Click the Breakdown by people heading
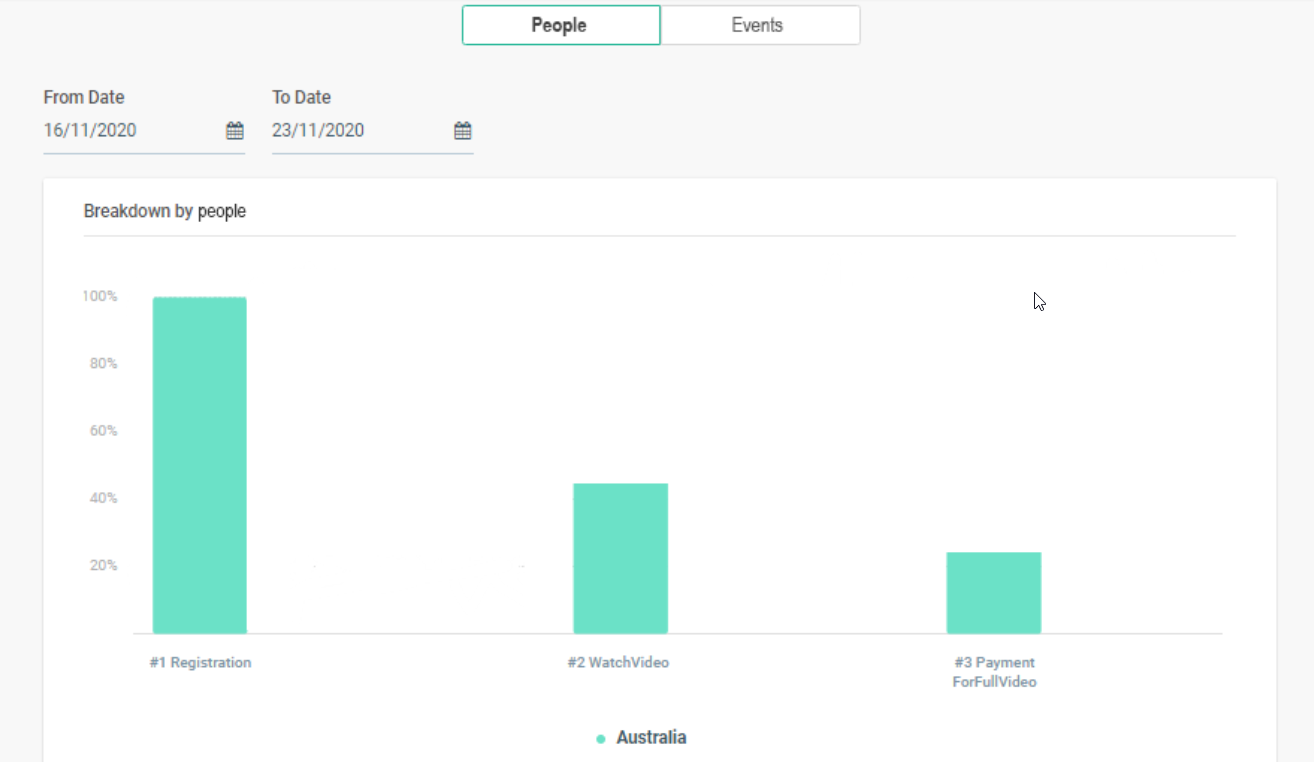 pyautogui.click(x=164, y=211)
